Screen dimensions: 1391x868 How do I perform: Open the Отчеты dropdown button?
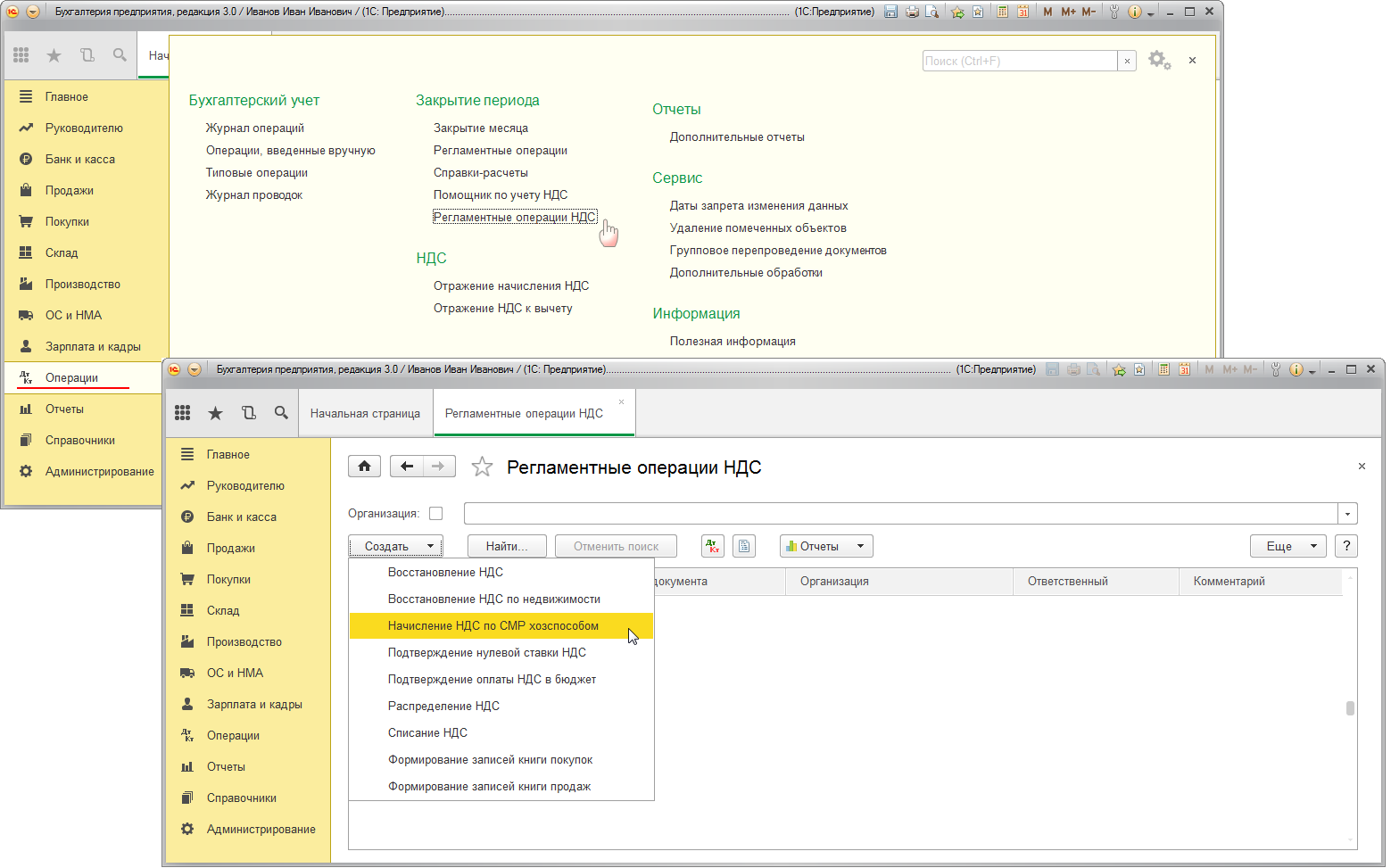click(x=826, y=546)
